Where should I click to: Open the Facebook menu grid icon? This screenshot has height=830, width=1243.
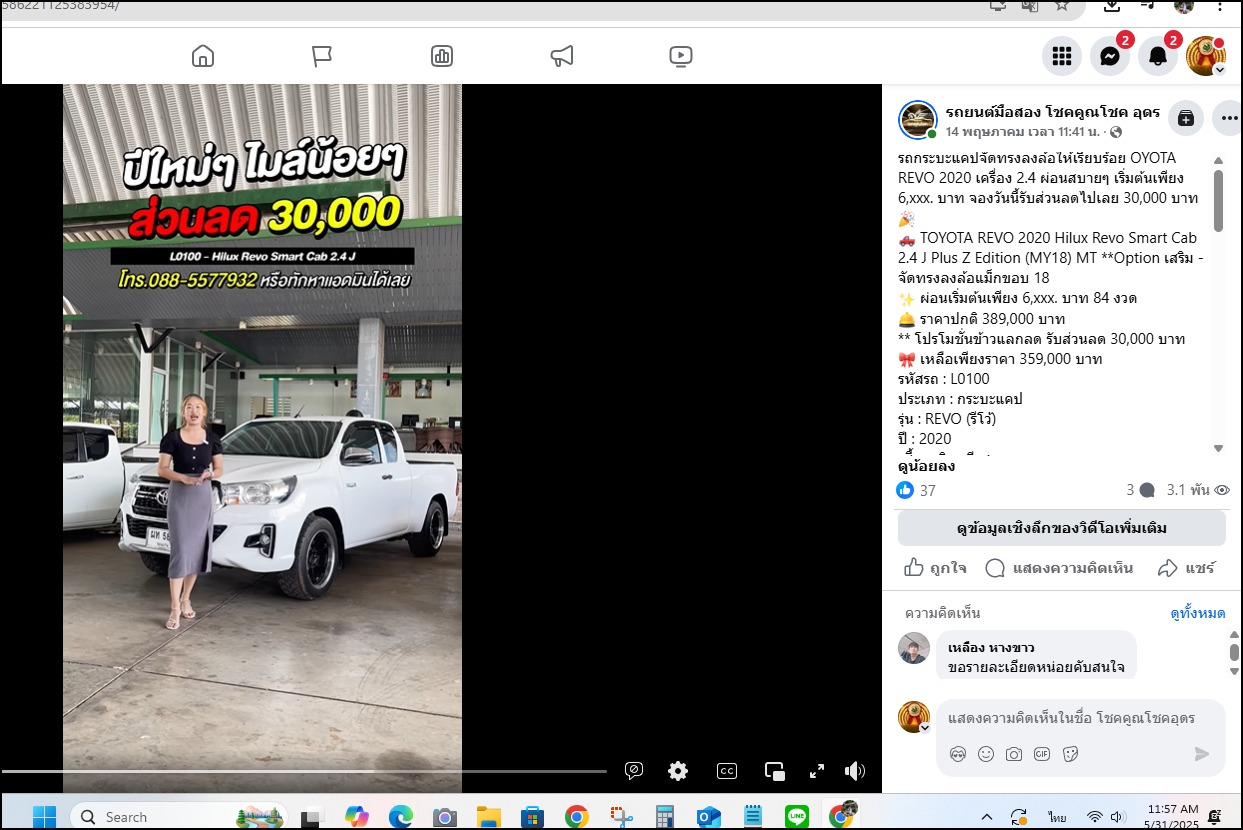point(1062,56)
